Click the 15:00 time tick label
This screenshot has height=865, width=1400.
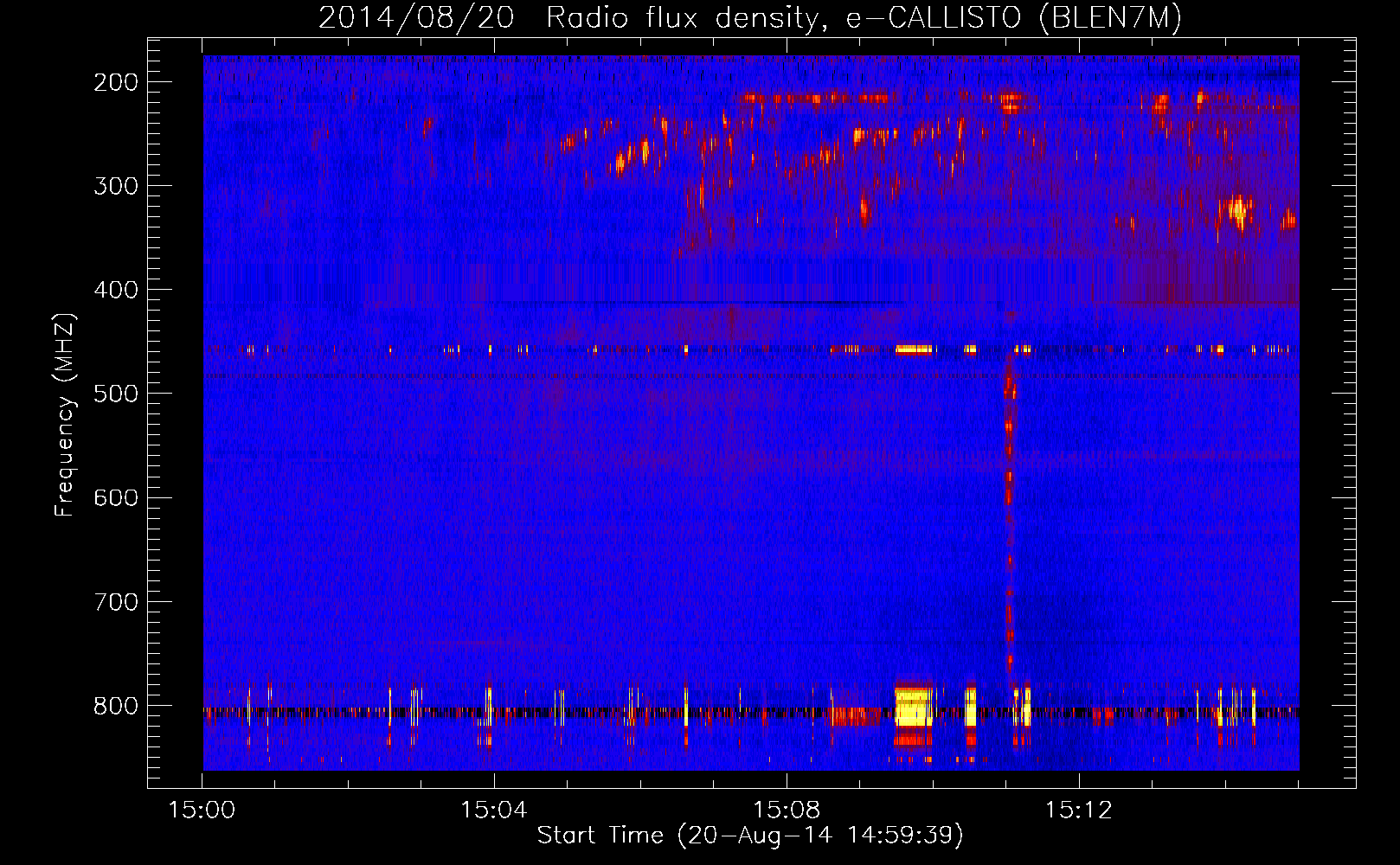coord(202,811)
